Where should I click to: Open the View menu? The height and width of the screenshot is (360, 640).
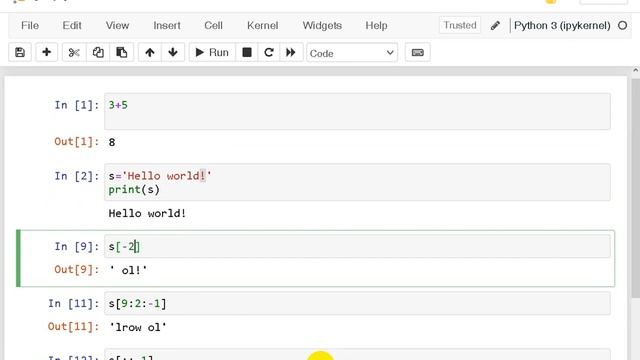pos(117,25)
